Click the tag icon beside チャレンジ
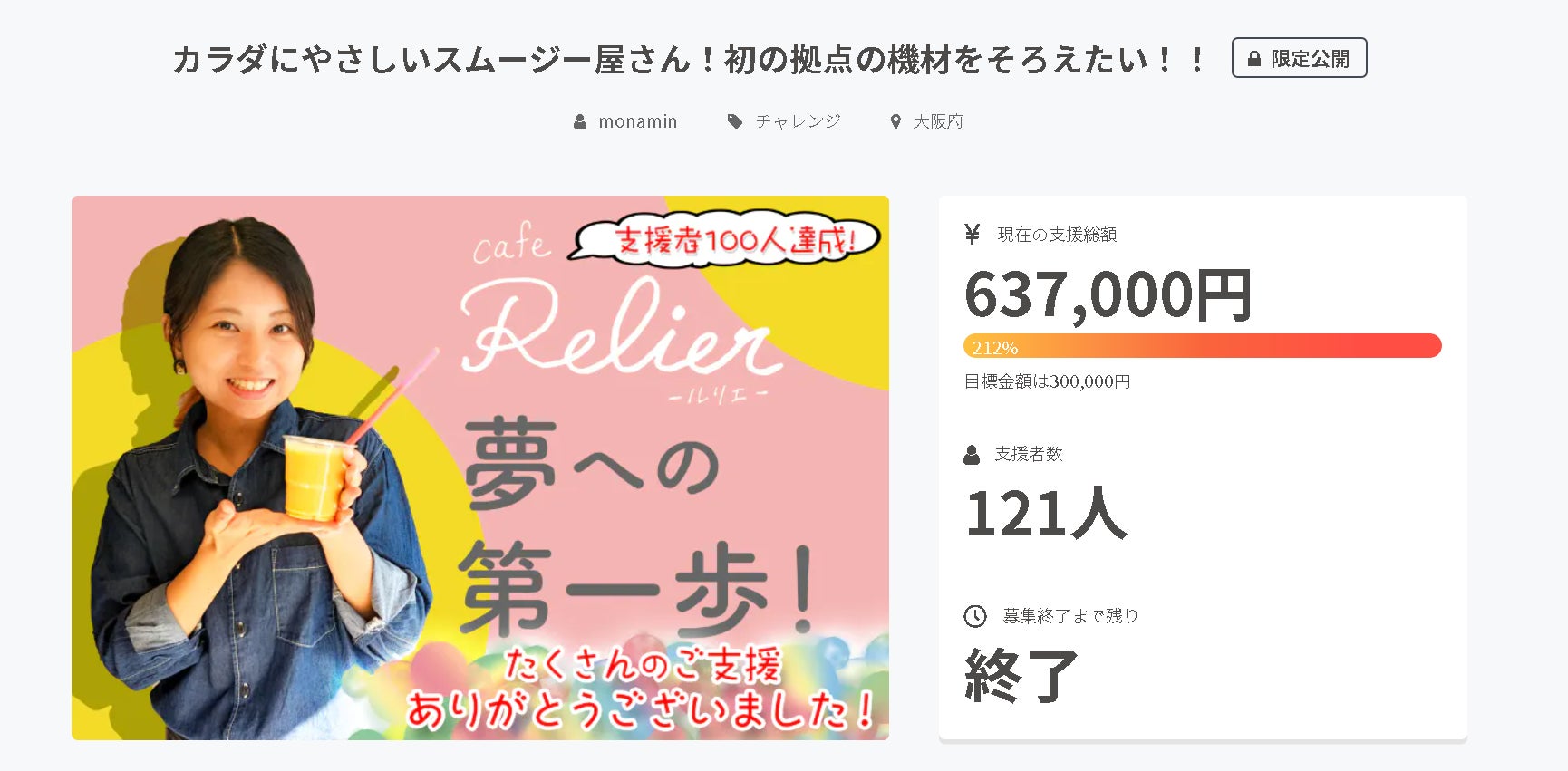 [735, 121]
